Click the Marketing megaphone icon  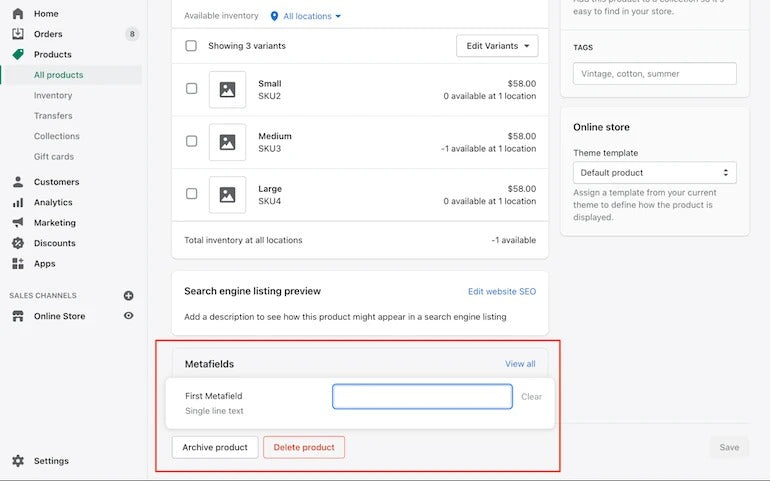17,223
